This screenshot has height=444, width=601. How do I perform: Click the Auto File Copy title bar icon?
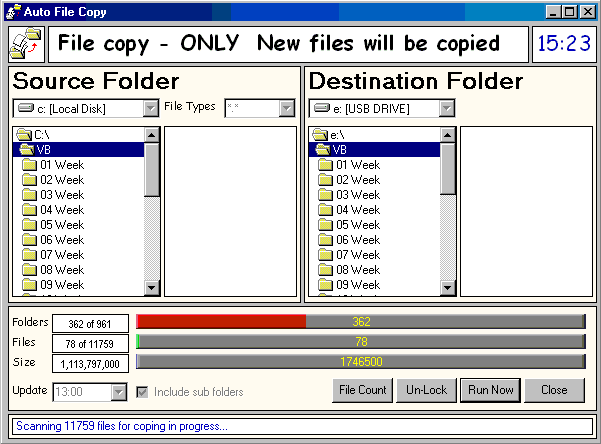coord(11,12)
